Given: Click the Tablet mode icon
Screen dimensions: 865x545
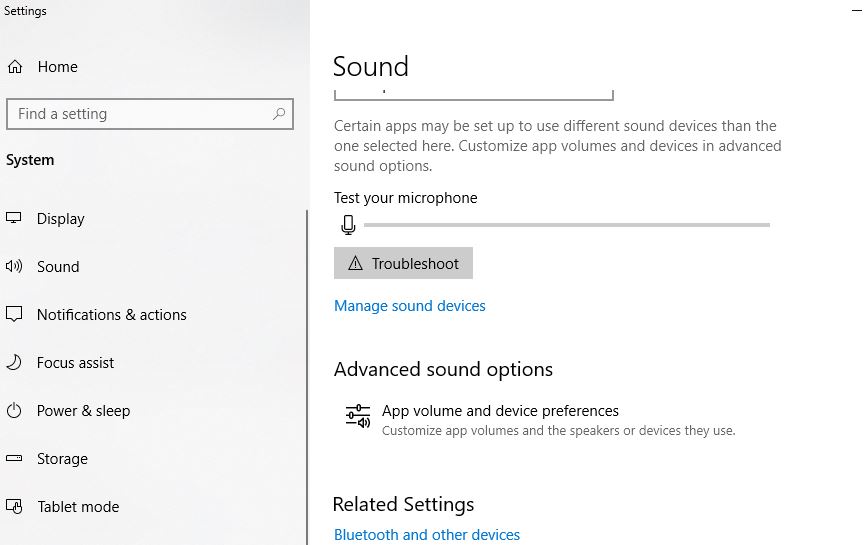Looking at the screenshot, I should tap(14, 507).
